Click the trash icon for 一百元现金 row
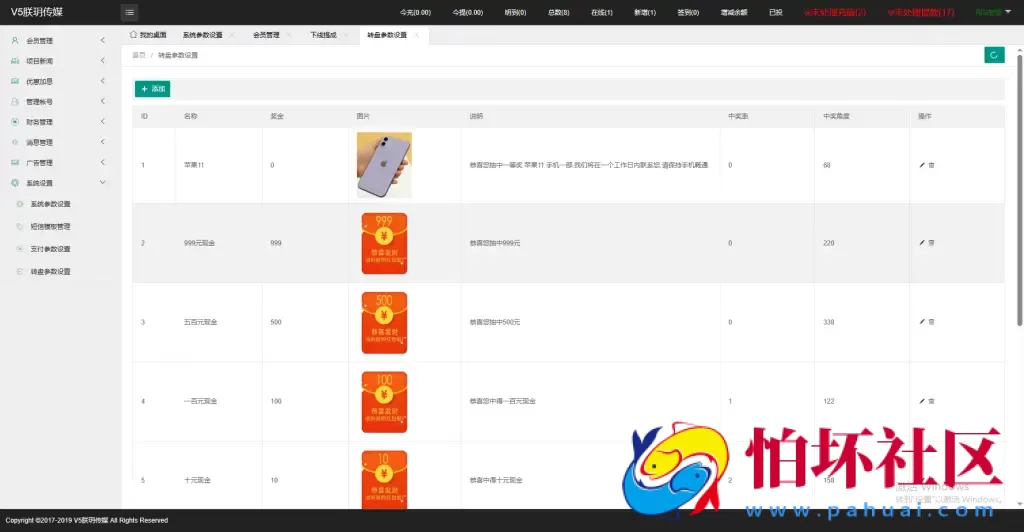1024x532 pixels. (932, 401)
